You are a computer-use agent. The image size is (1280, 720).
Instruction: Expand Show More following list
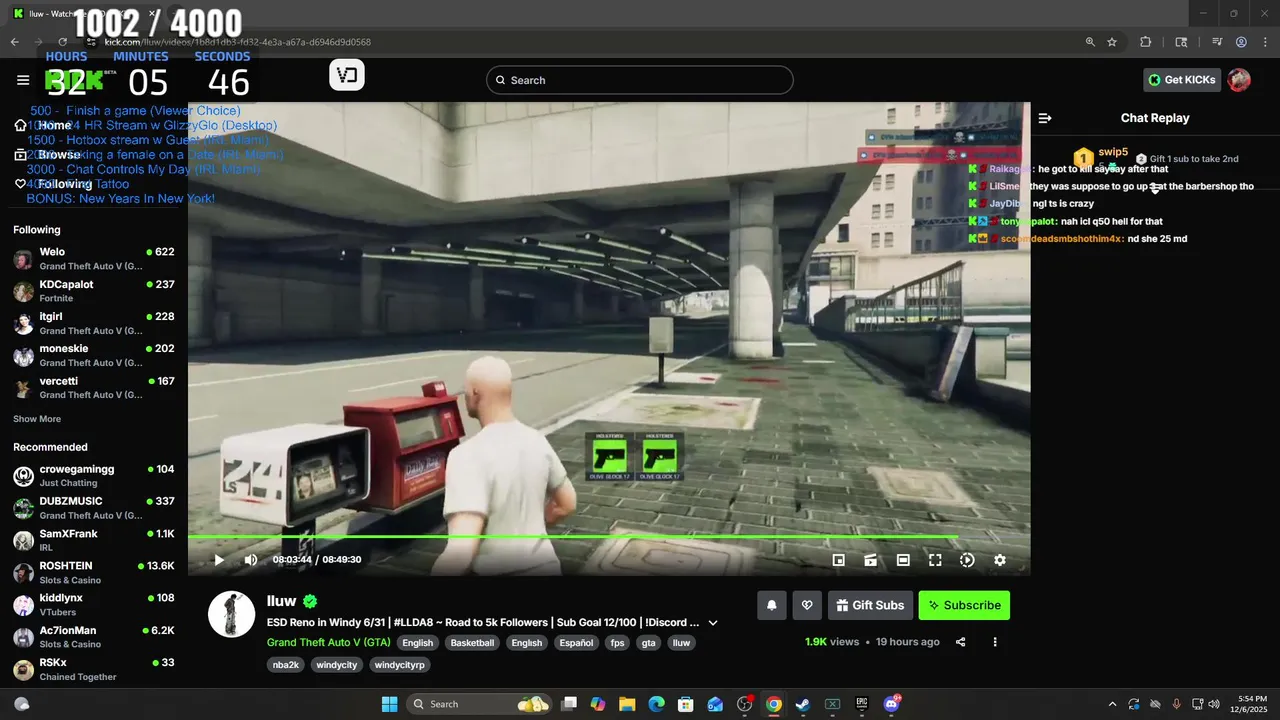[x=37, y=419]
